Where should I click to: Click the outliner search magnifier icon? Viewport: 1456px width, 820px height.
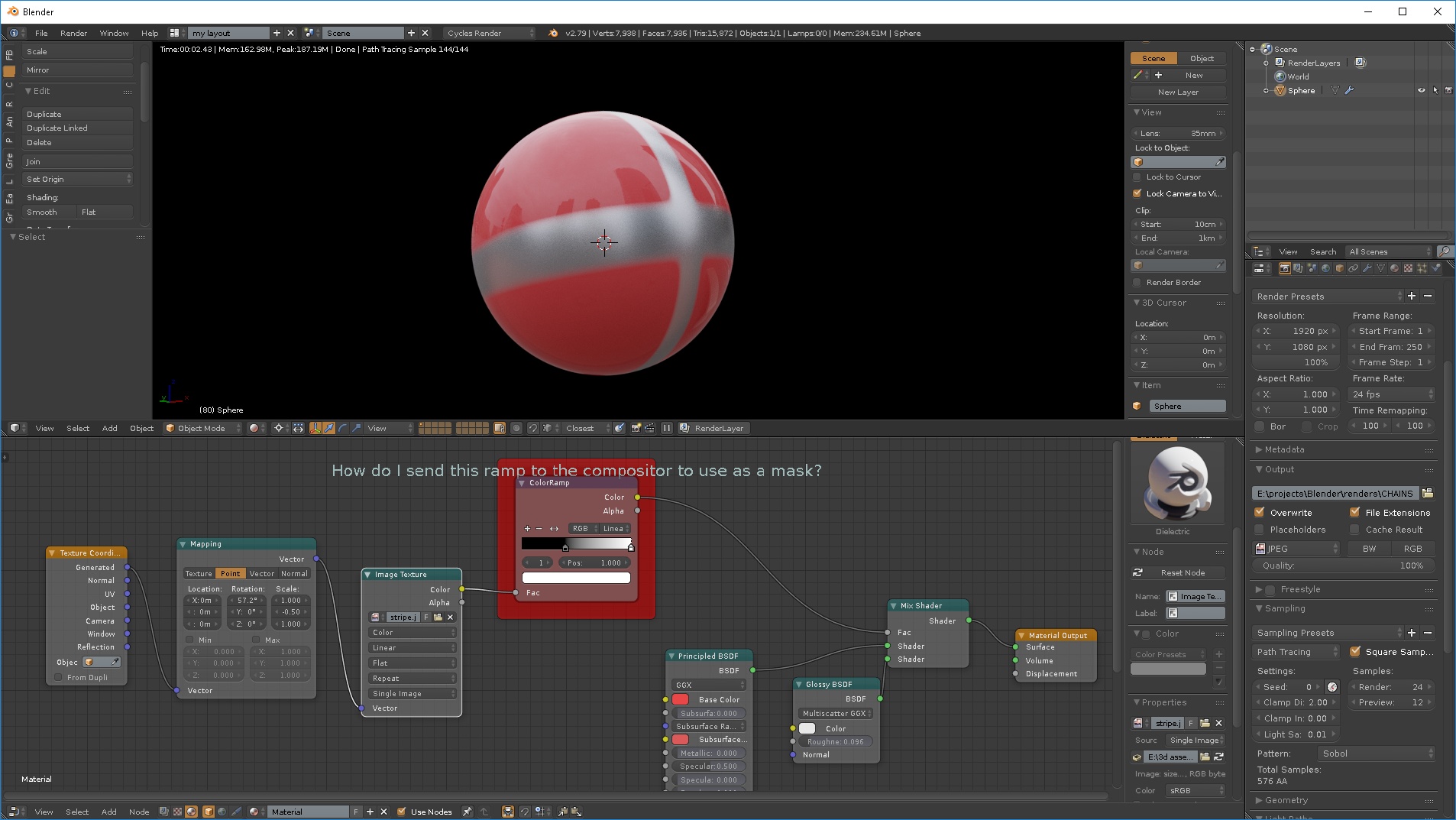click(1444, 251)
